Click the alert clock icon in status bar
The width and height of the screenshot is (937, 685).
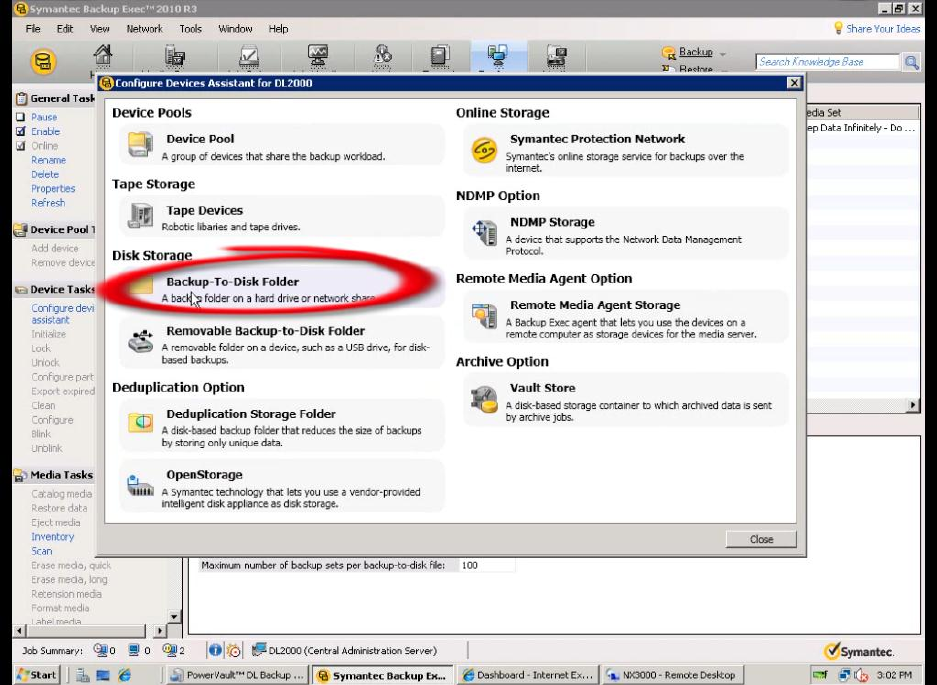pyautogui.click(x=234, y=650)
